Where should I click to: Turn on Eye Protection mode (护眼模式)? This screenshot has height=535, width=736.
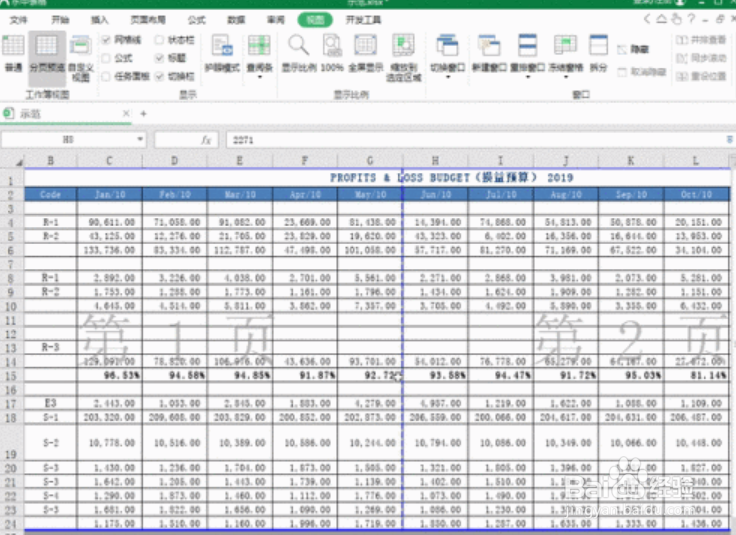click(x=222, y=53)
